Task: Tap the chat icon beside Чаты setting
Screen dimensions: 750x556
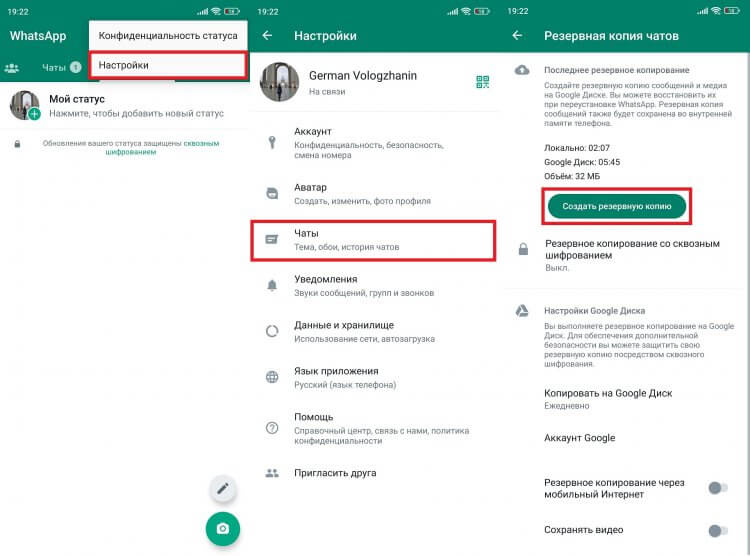Action: click(x=272, y=239)
